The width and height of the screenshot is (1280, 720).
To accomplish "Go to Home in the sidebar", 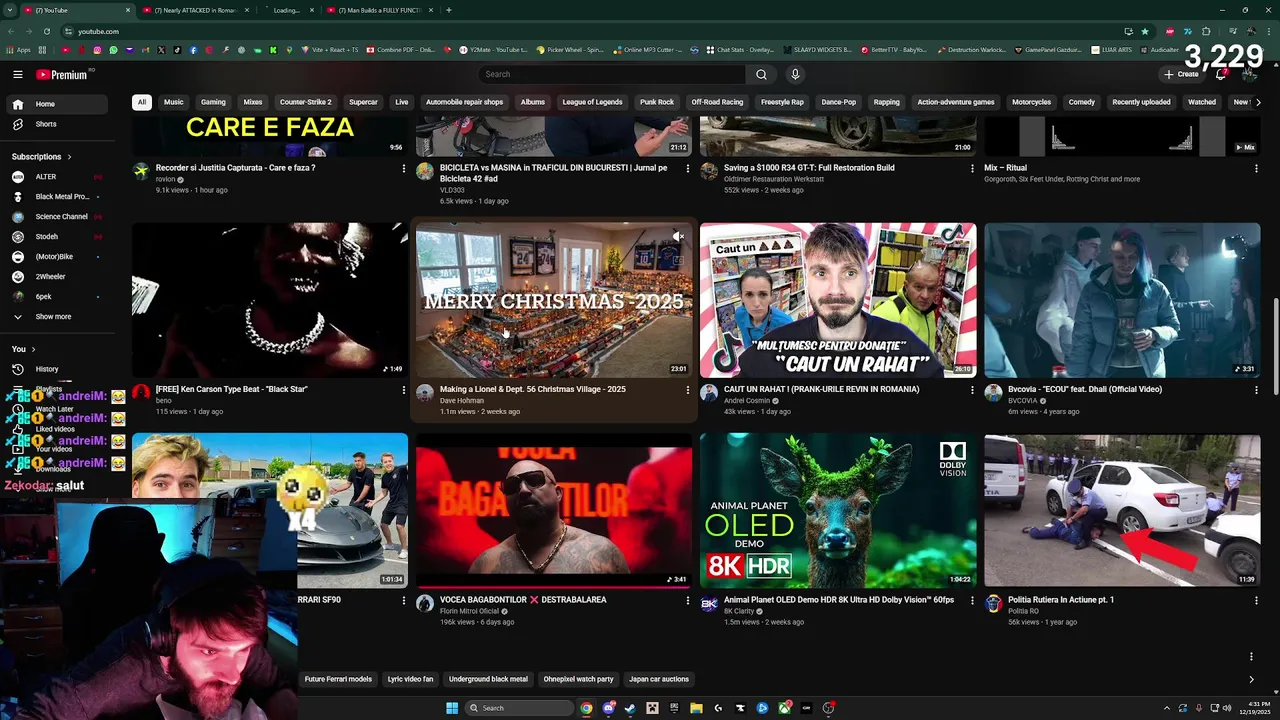I will tap(57, 104).
